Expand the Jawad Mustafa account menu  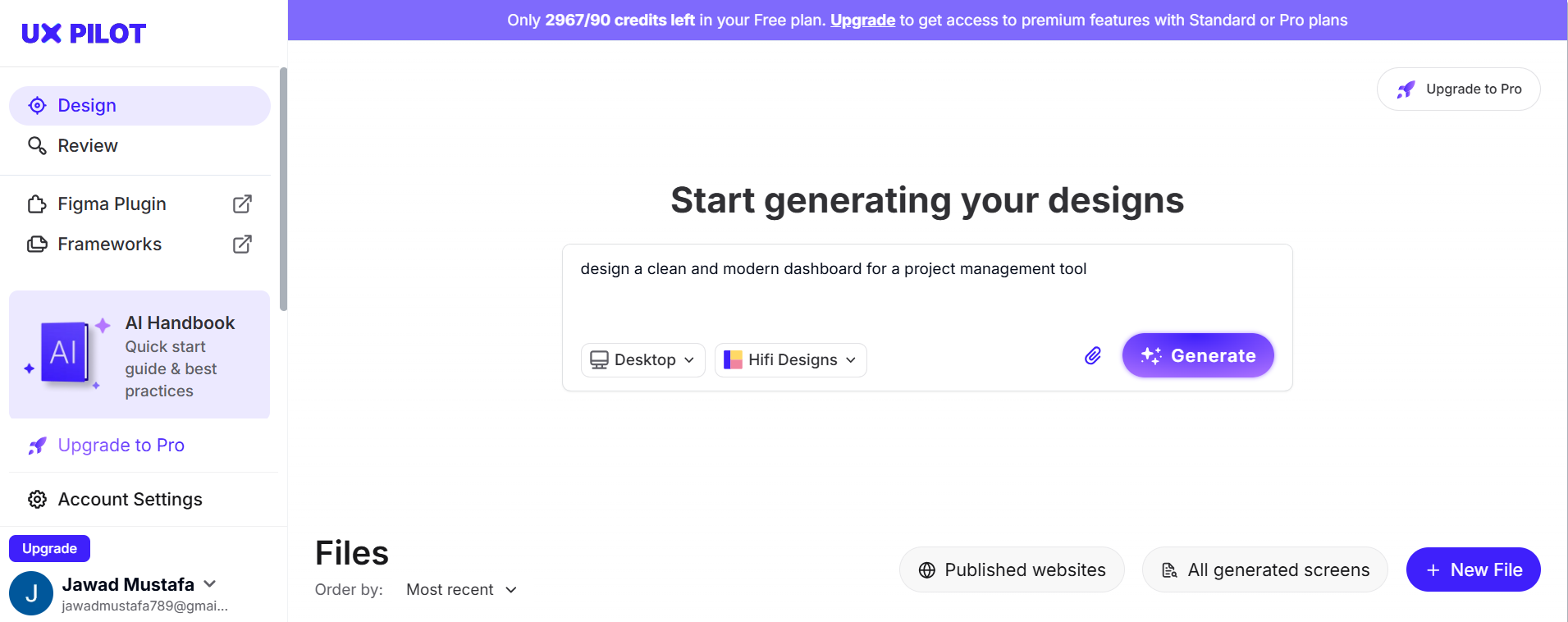click(210, 584)
